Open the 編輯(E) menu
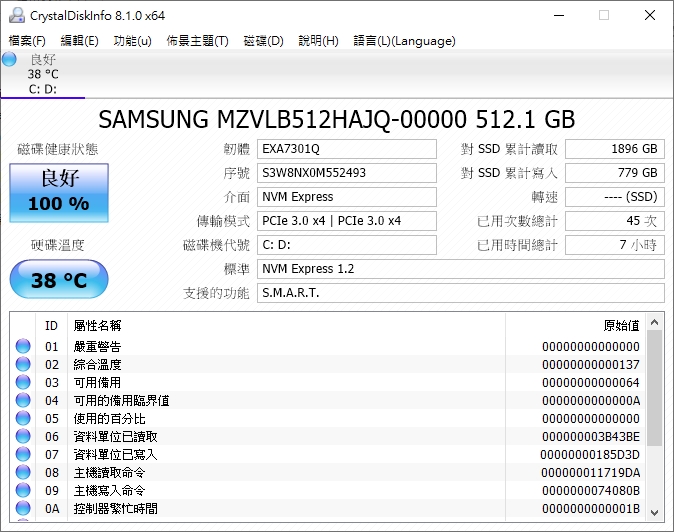Screen dimensions: 674x532 (80, 41)
